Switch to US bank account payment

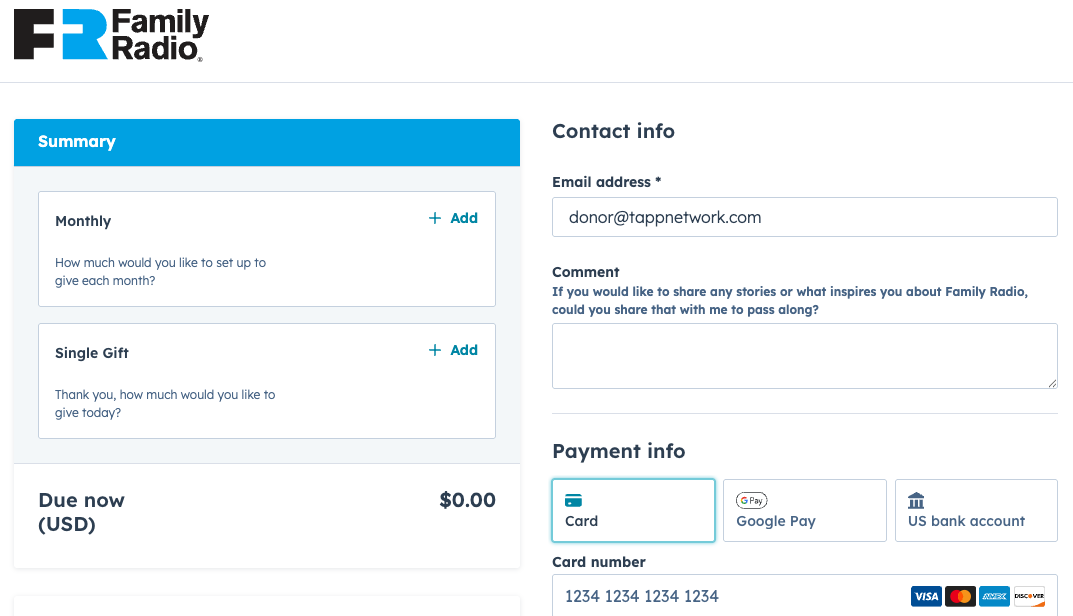pyautogui.click(x=976, y=510)
